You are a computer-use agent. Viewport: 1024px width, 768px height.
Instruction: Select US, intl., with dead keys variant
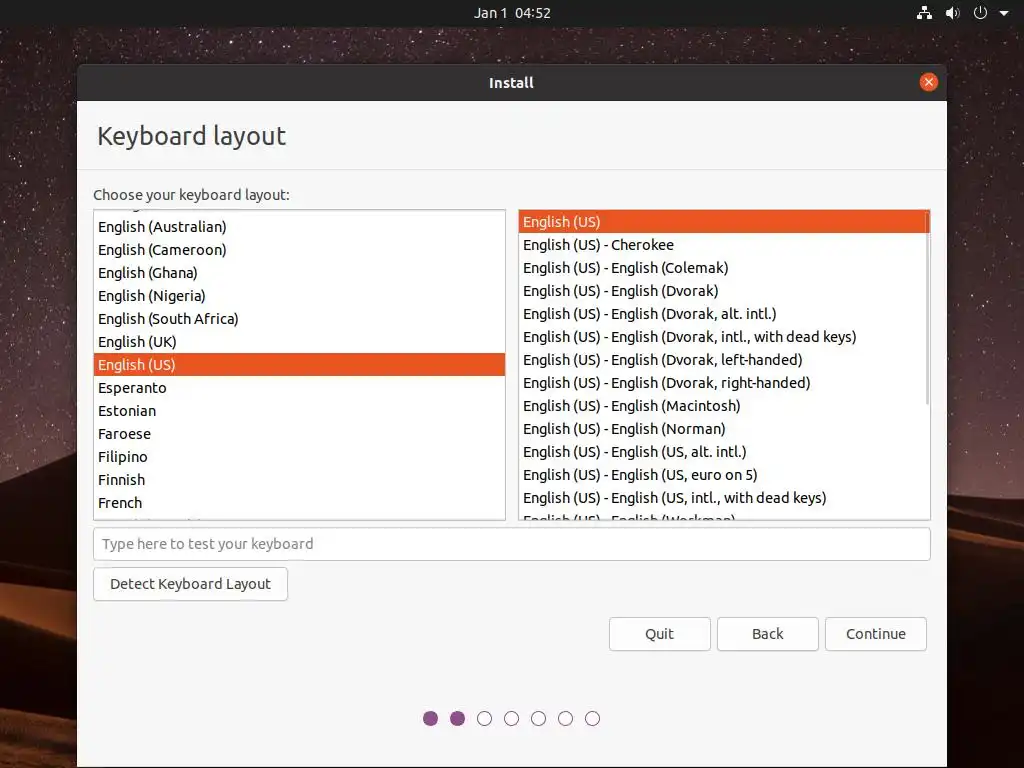[722, 498]
